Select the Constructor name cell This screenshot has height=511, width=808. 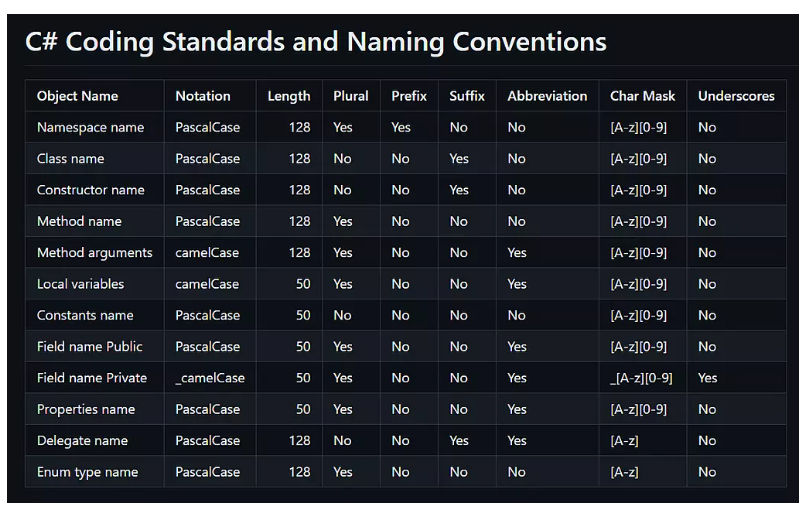click(90, 190)
